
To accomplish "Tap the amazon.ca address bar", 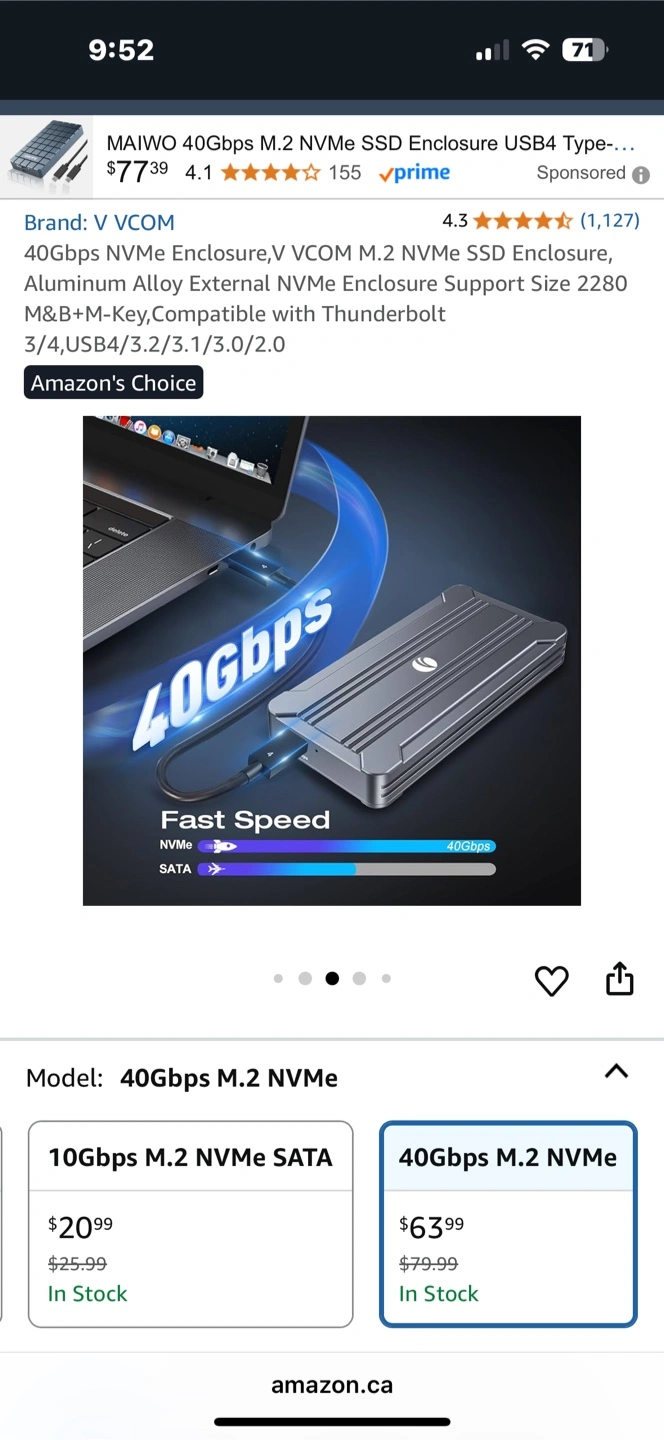I will pyautogui.click(x=332, y=1386).
